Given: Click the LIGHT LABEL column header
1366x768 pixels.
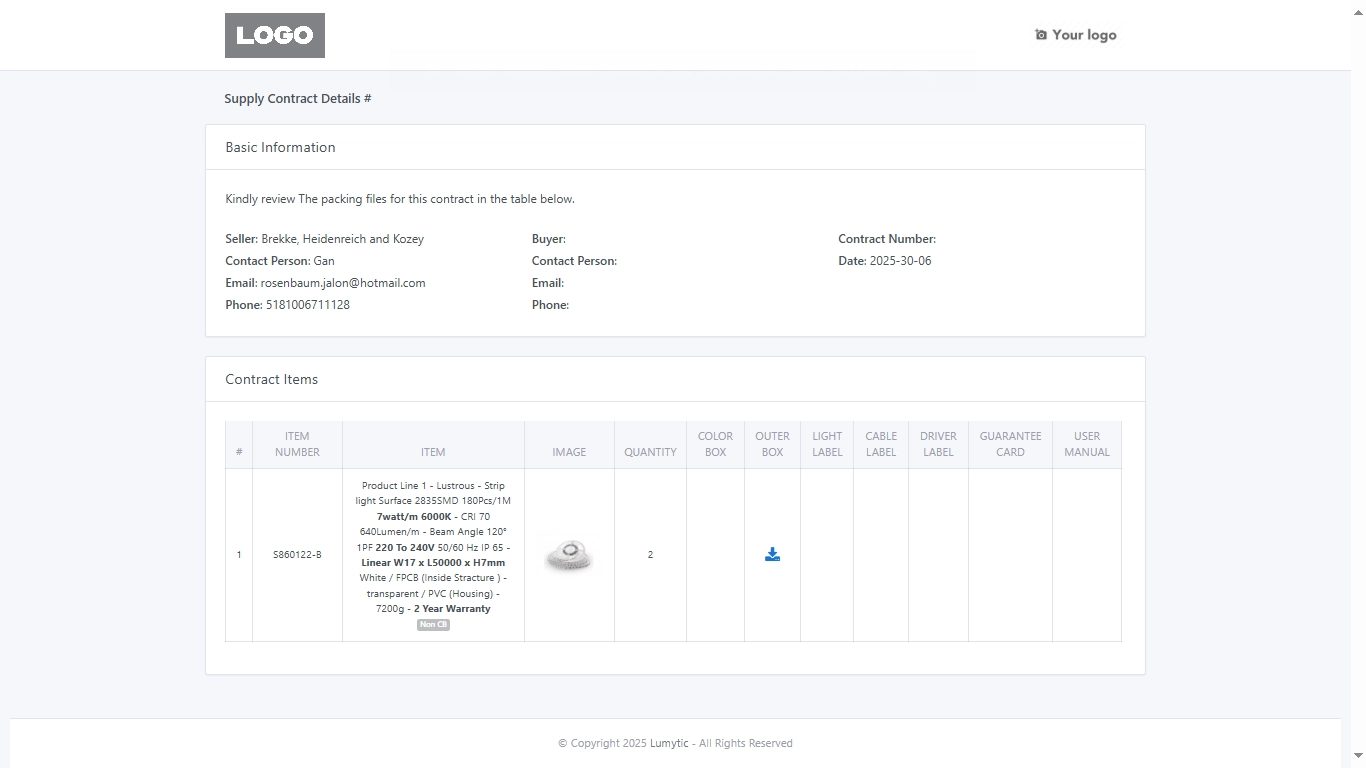Looking at the screenshot, I should point(827,444).
